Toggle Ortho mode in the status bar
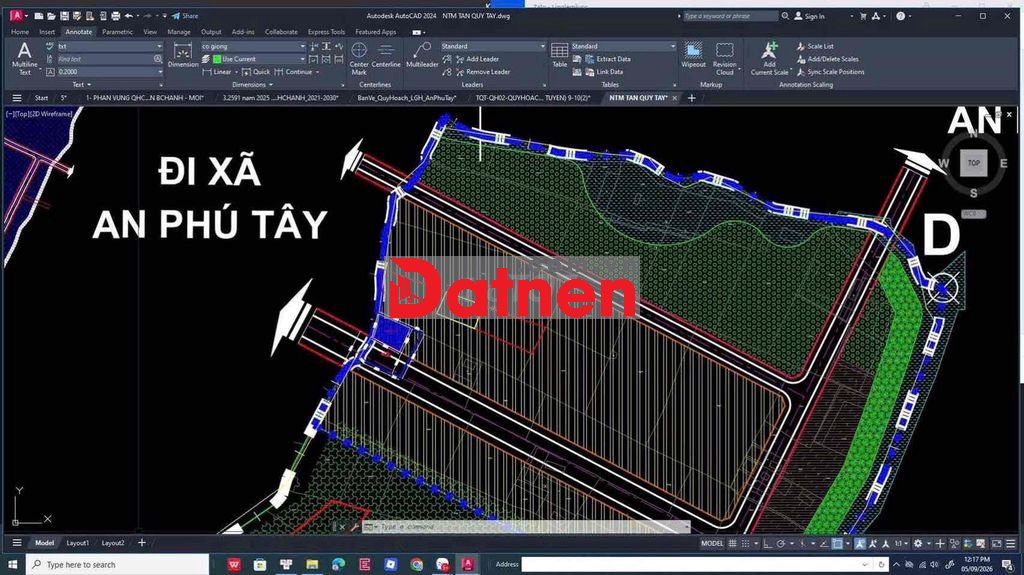This screenshot has width=1024, height=575. [768, 543]
